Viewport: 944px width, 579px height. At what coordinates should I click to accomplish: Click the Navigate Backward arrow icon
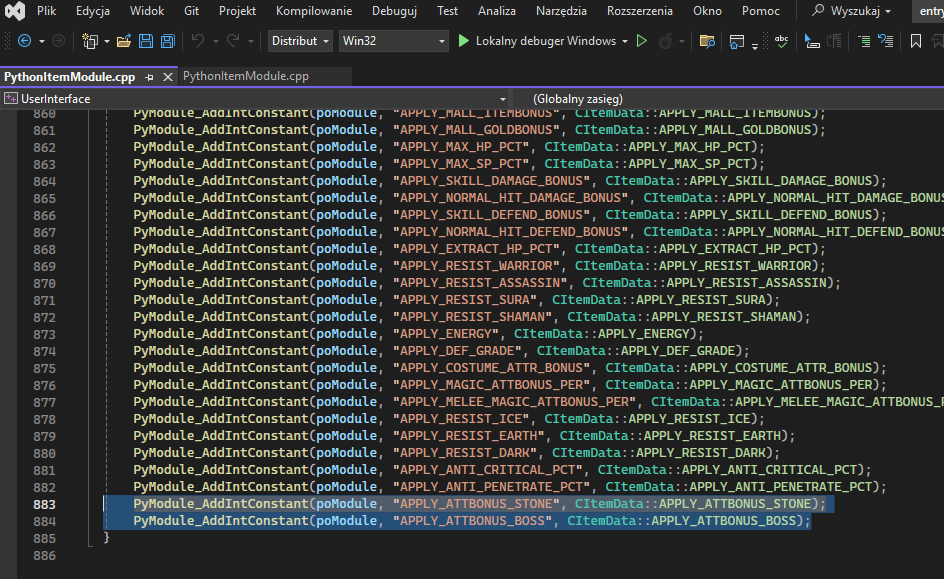tap(24, 41)
